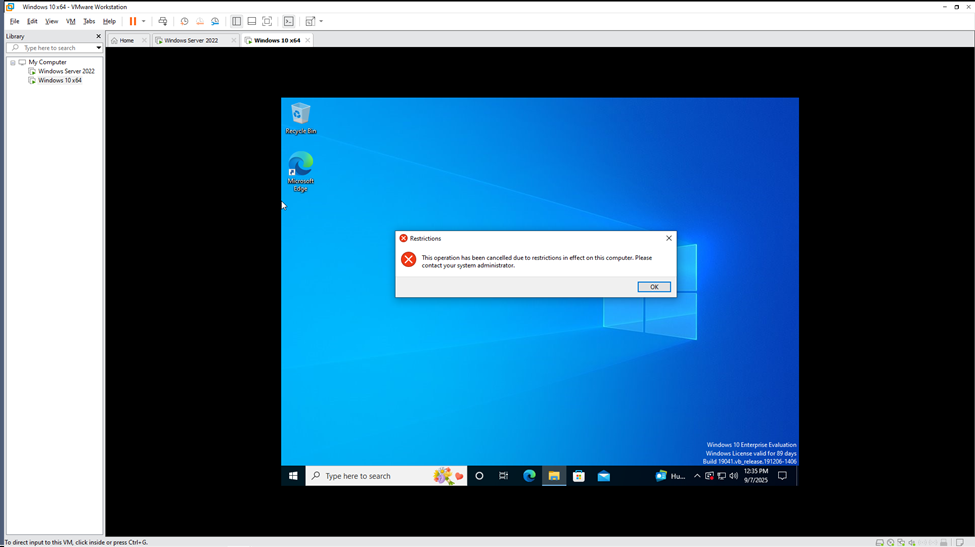Switch to the Windows Server 2022 tab
This screenshot has width=975, height=547.
[190, 40]
